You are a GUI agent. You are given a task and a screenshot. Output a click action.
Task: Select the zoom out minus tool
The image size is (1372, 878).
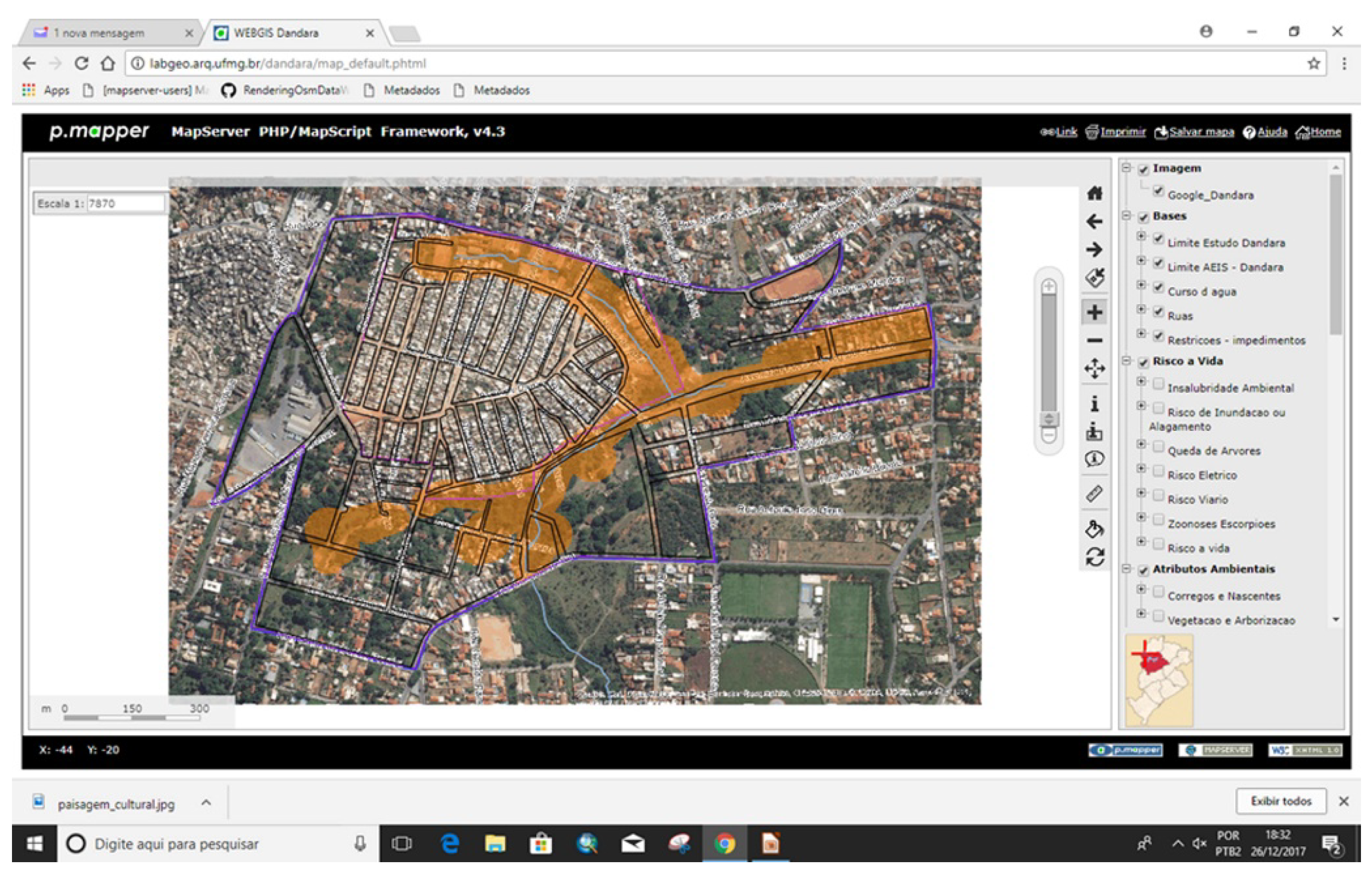pos(1094,340)
